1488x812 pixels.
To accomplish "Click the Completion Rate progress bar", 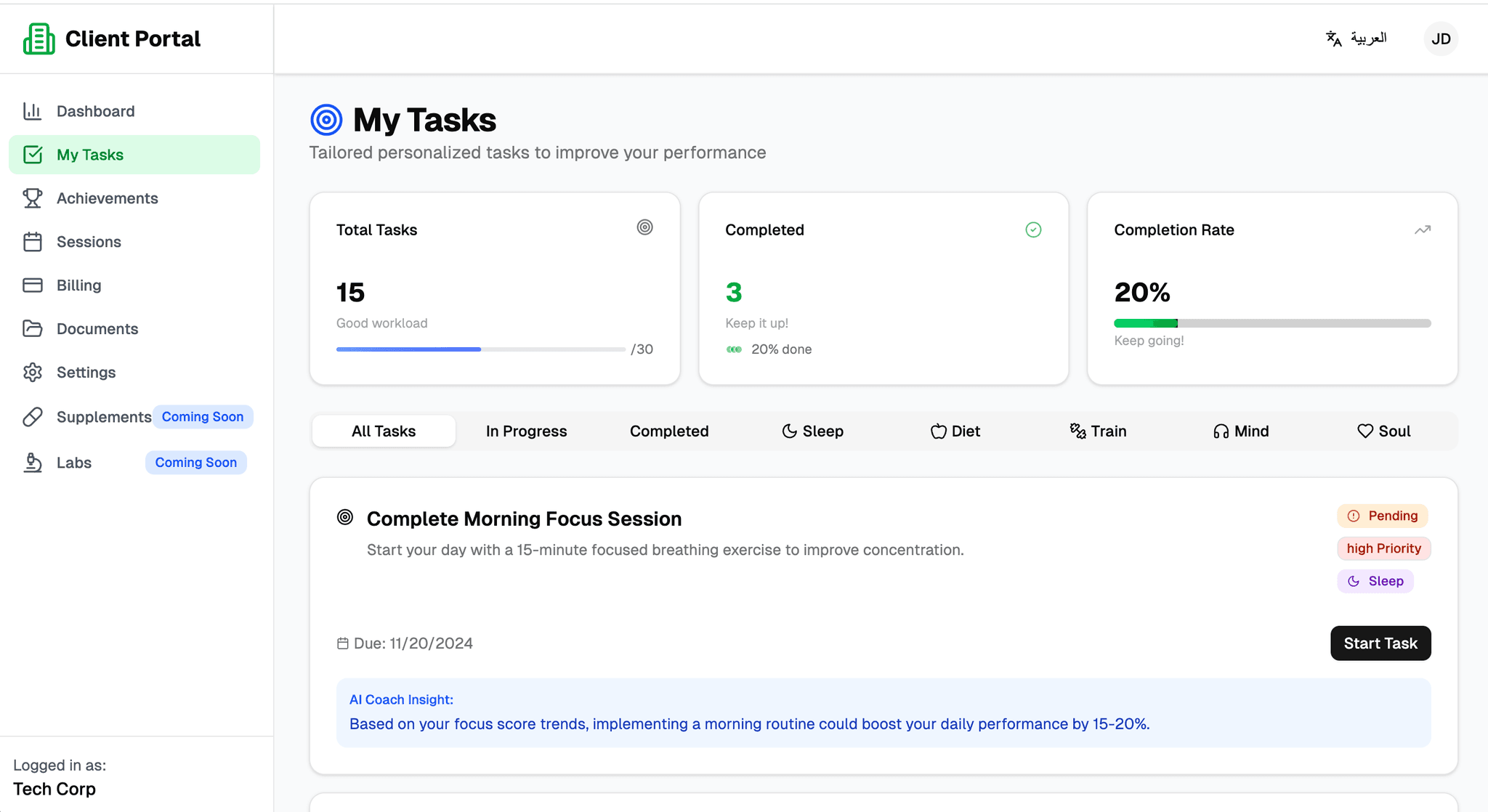I will (x=1271, y=322).
